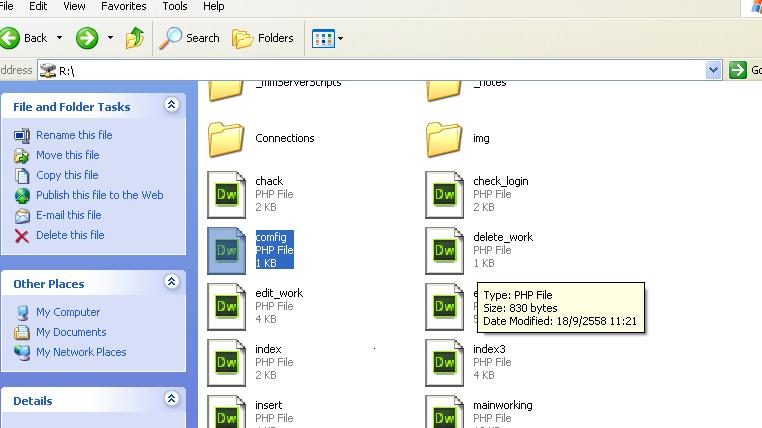The image size is (762, 428).
Task: Expand the address bar dropdown
Action: click(713, 70)
